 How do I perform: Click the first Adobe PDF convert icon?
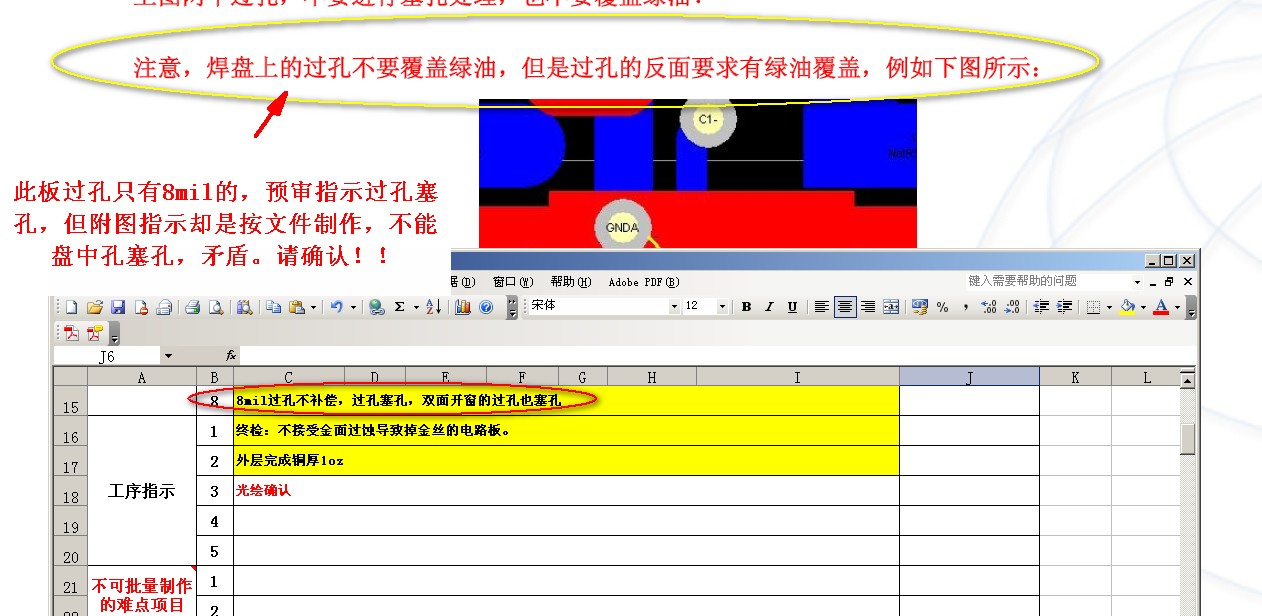71,334
